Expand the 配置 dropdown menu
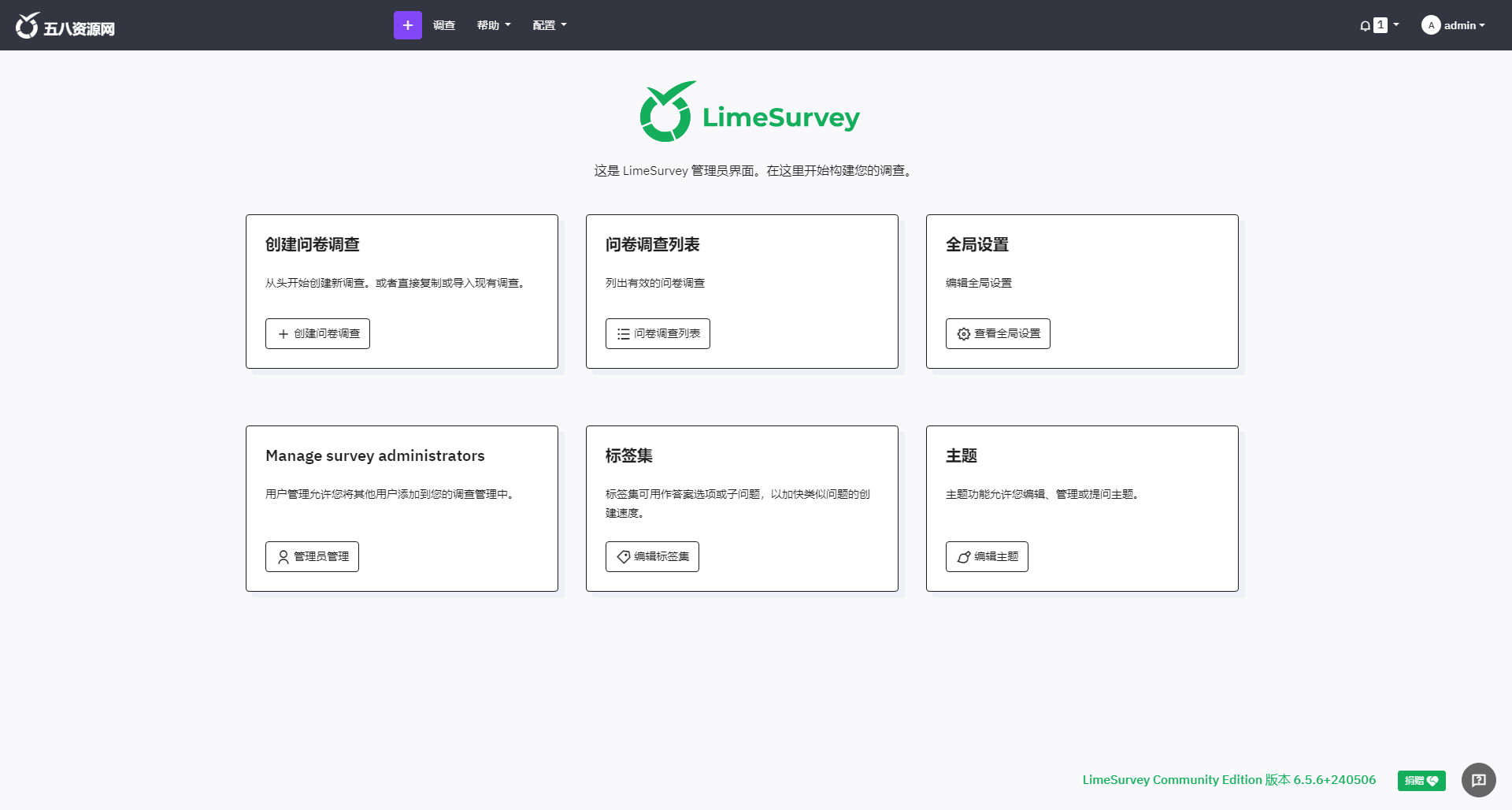 coord(550,25)
